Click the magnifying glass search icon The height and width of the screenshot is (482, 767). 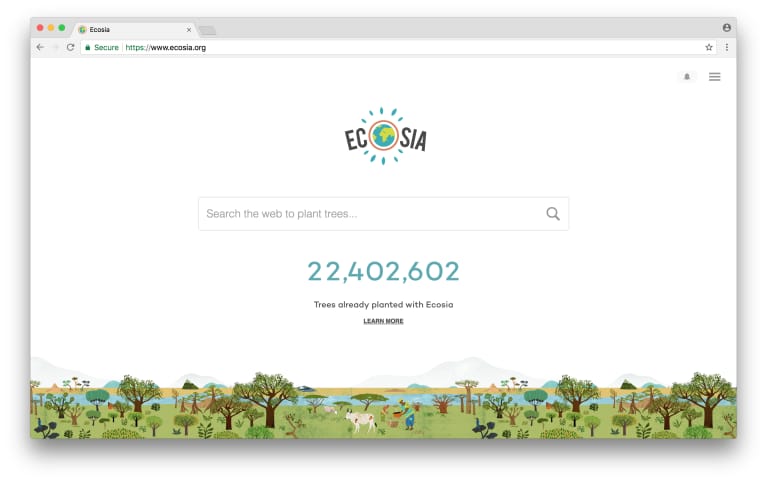(553, 214)
